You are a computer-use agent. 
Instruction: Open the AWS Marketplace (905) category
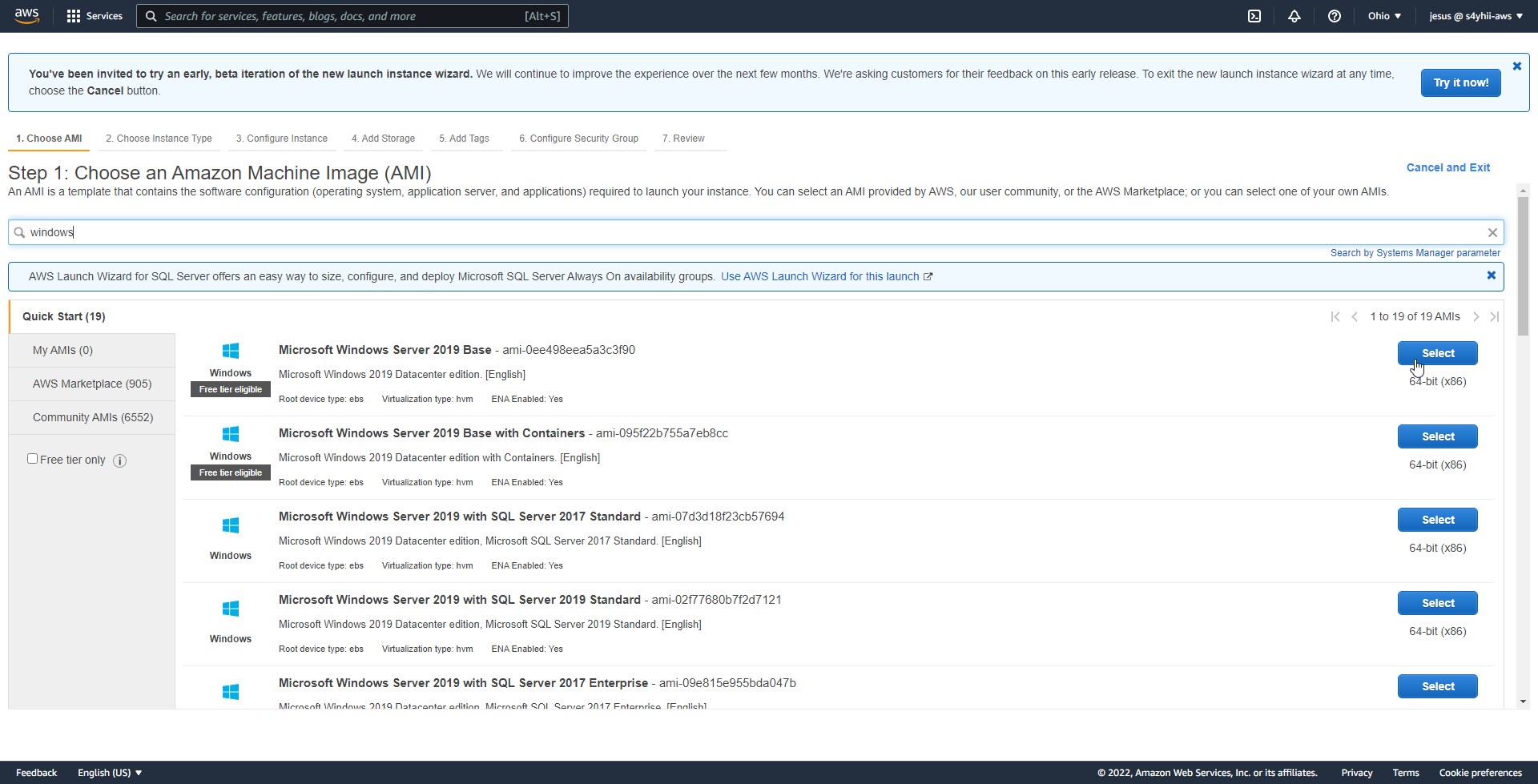[91, 384]
